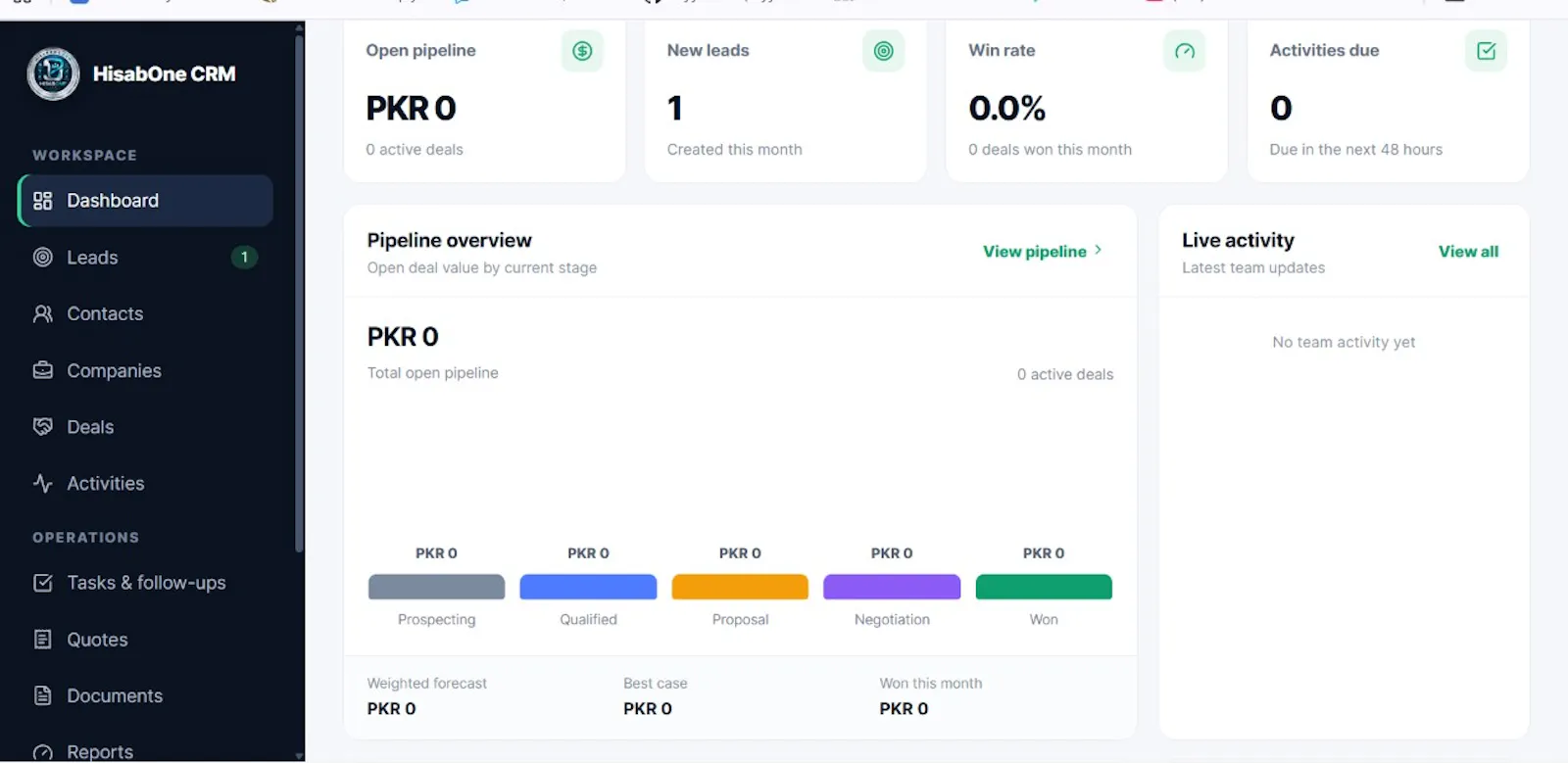Open the Dashboard menu item
The width and height of the screenshot is (1568, 763).
click(145, 201)
